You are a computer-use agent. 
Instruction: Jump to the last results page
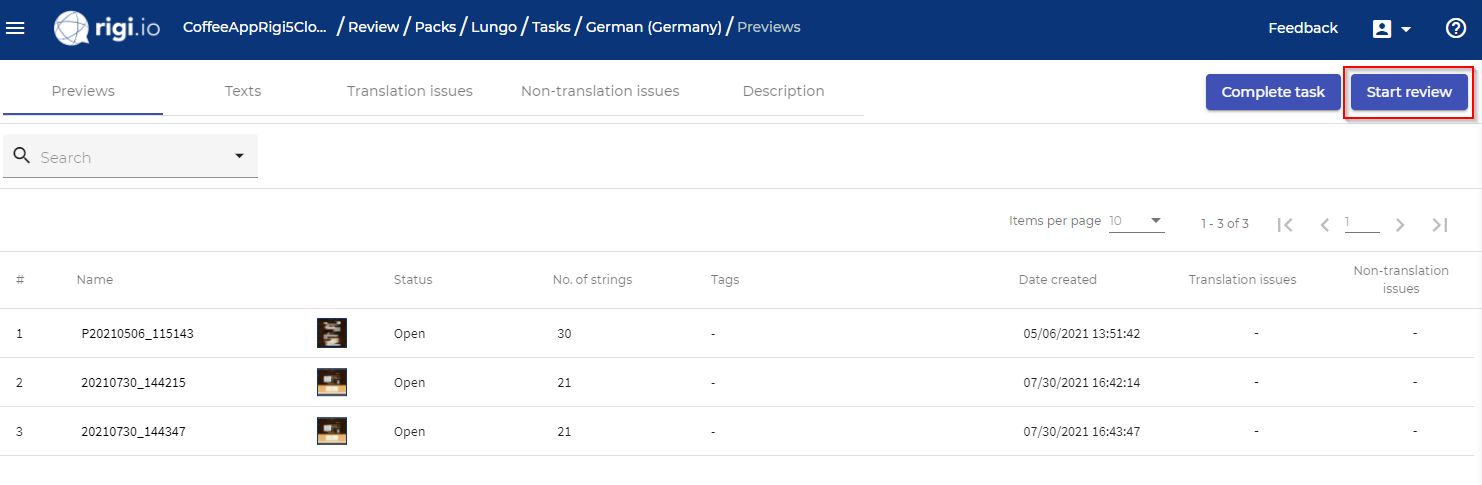coord(1440,225)
